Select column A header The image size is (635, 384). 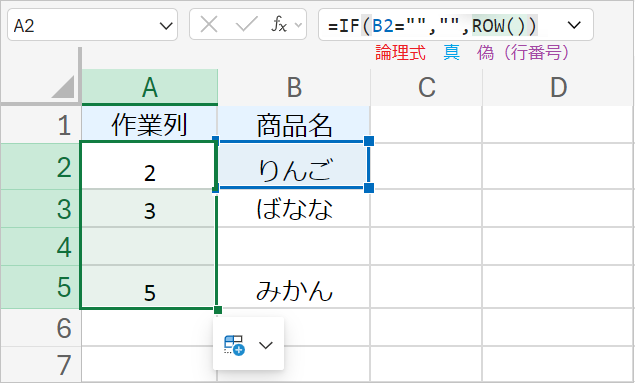pyautogui.click(x=150, y=87)
